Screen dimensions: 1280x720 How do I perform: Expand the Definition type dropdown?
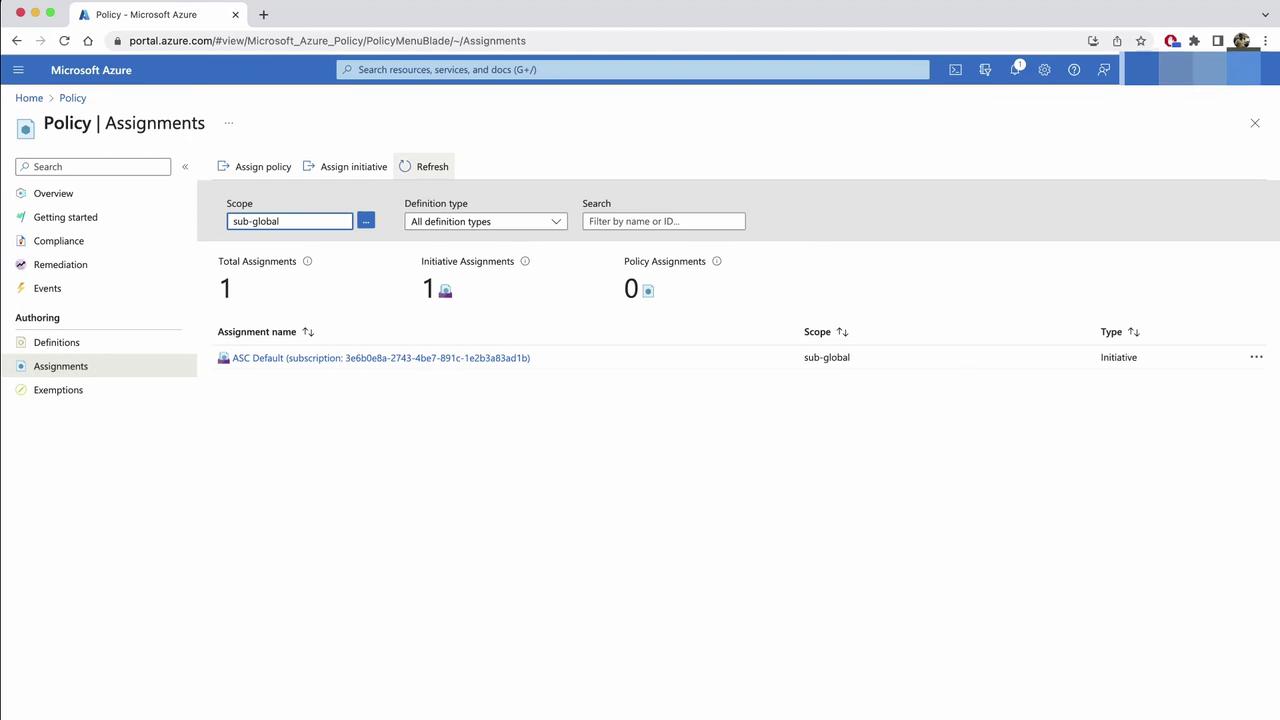[x=486, y=222]
